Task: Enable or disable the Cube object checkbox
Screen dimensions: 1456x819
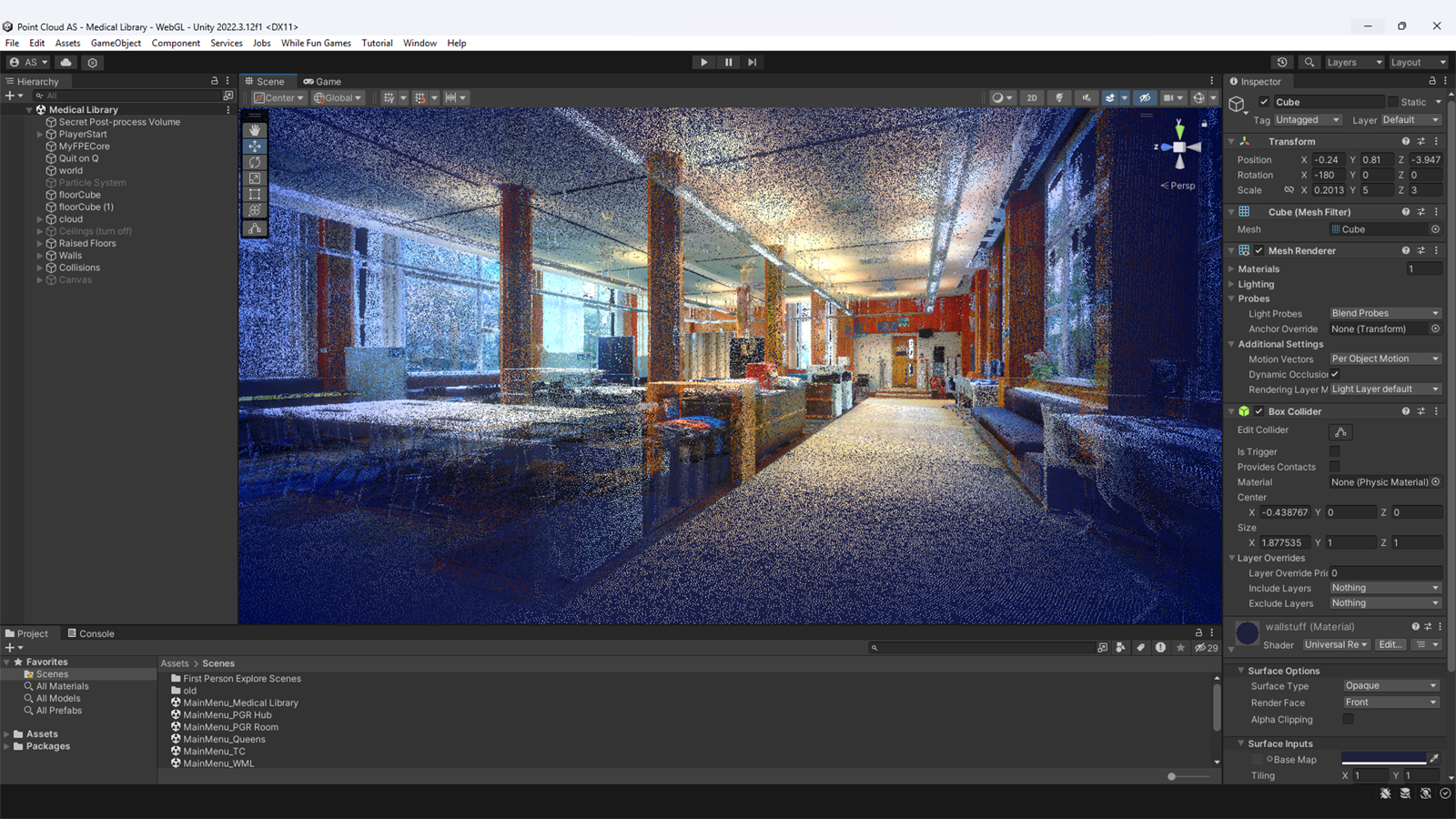Action: click(1264, 102)
